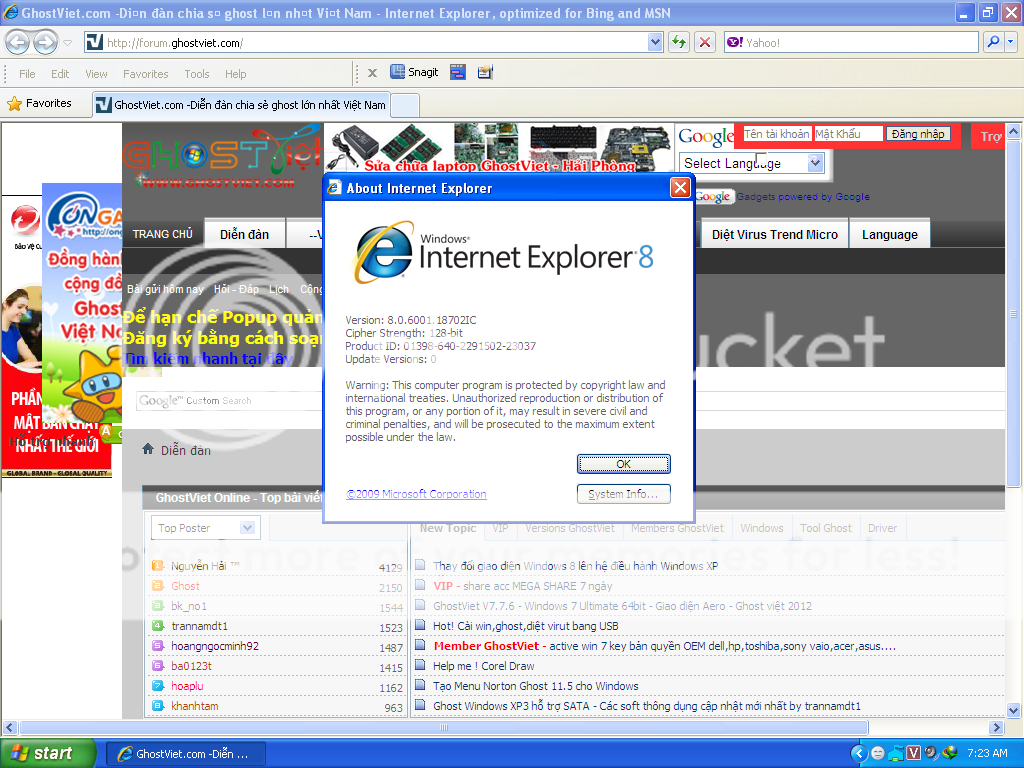This screenshot has height=768, width=1024.
Task: Click the browser Back arrow button
Action: point(18,43)
